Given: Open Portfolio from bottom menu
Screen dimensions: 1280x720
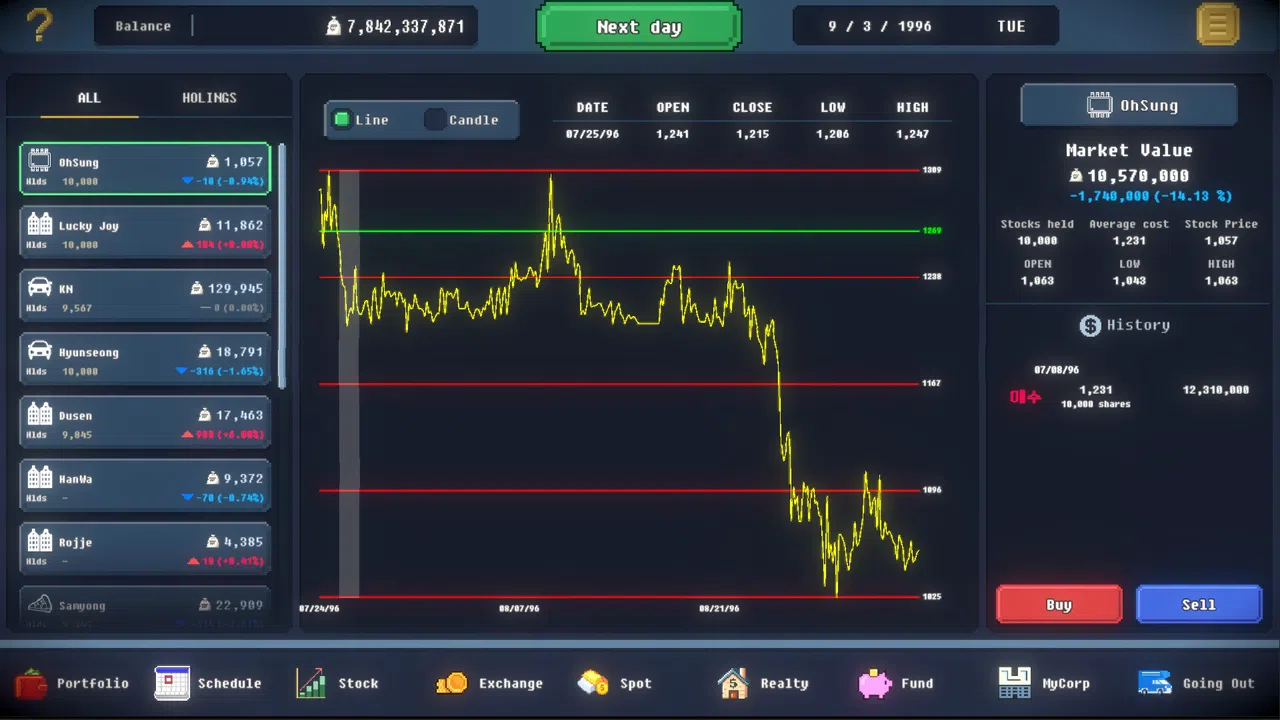Looking at the screenshot, I should click(72, 684).
